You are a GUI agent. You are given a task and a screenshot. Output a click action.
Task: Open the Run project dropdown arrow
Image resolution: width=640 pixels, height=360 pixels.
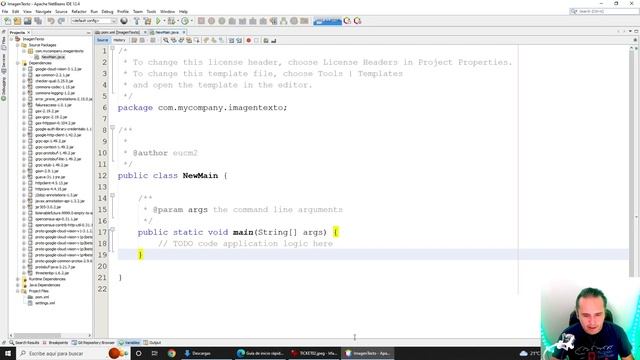point(164,21)
